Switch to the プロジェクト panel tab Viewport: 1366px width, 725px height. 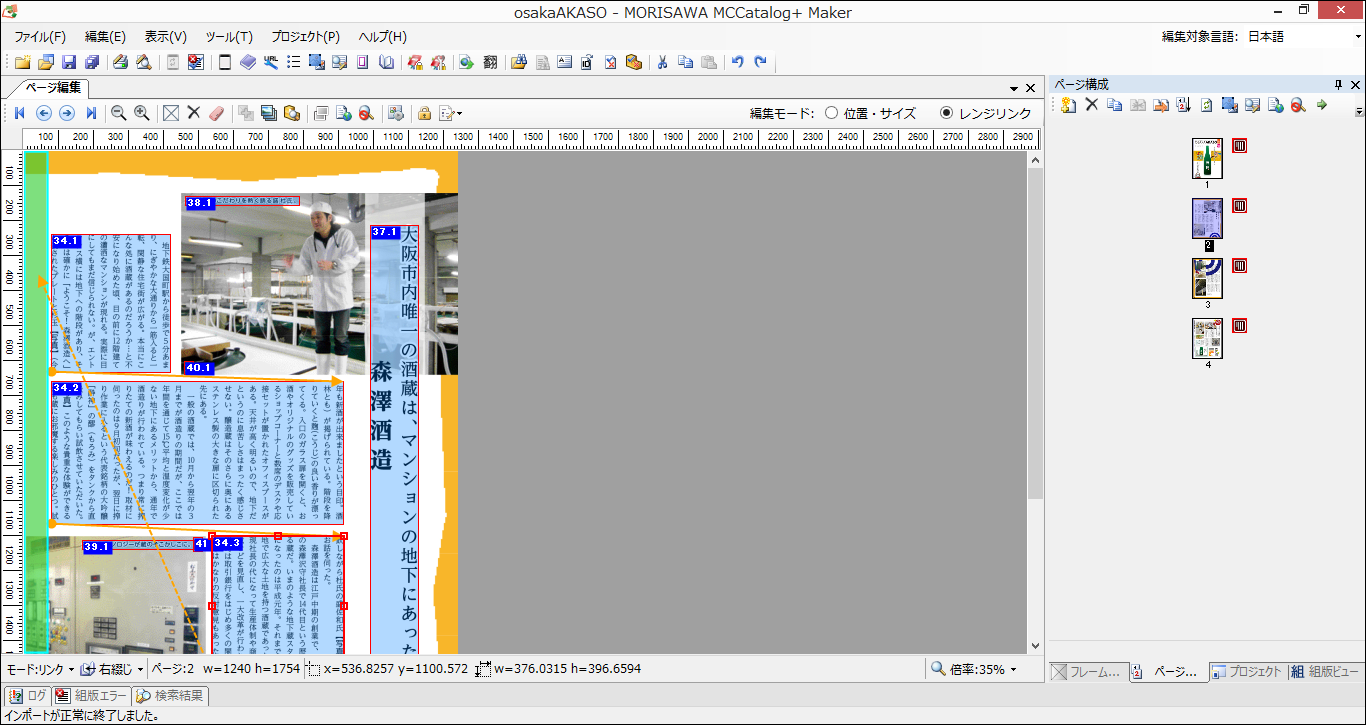coord(1246,672)
